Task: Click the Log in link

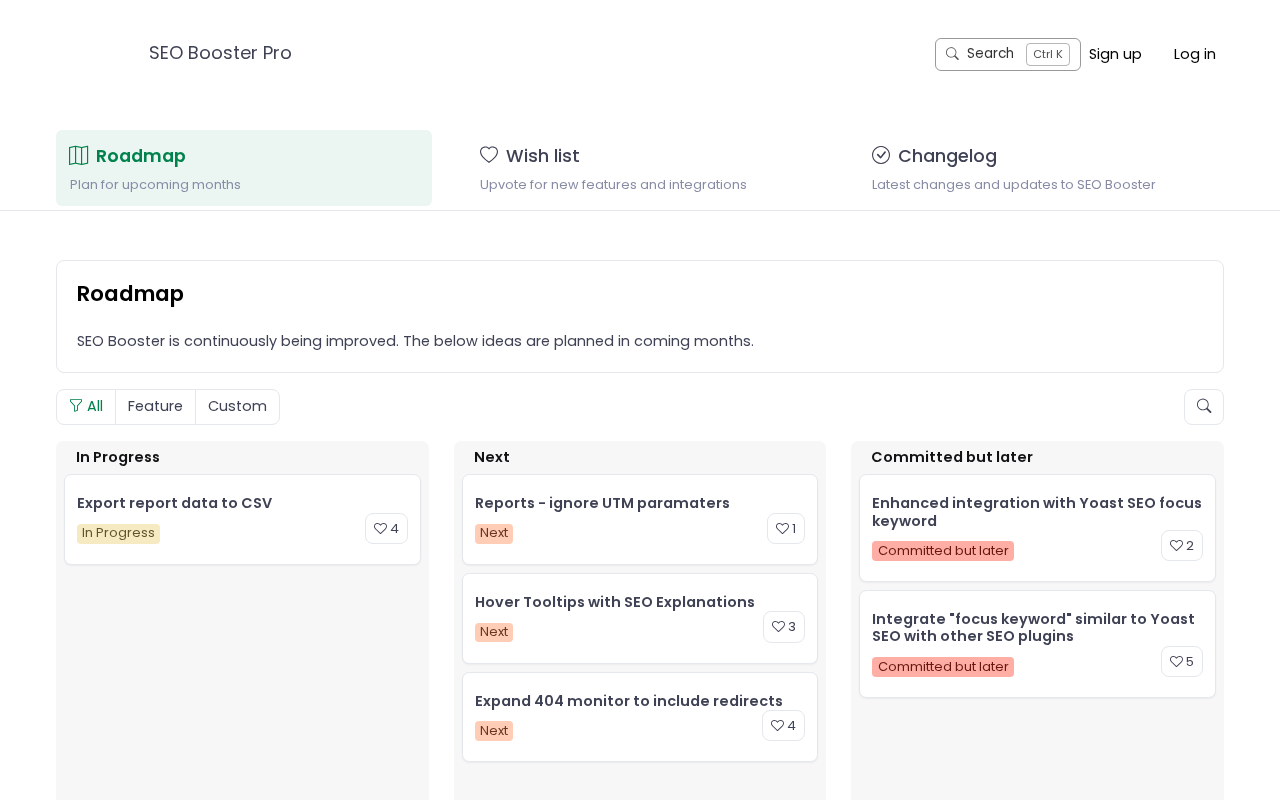Action: tap(1194, 54)
